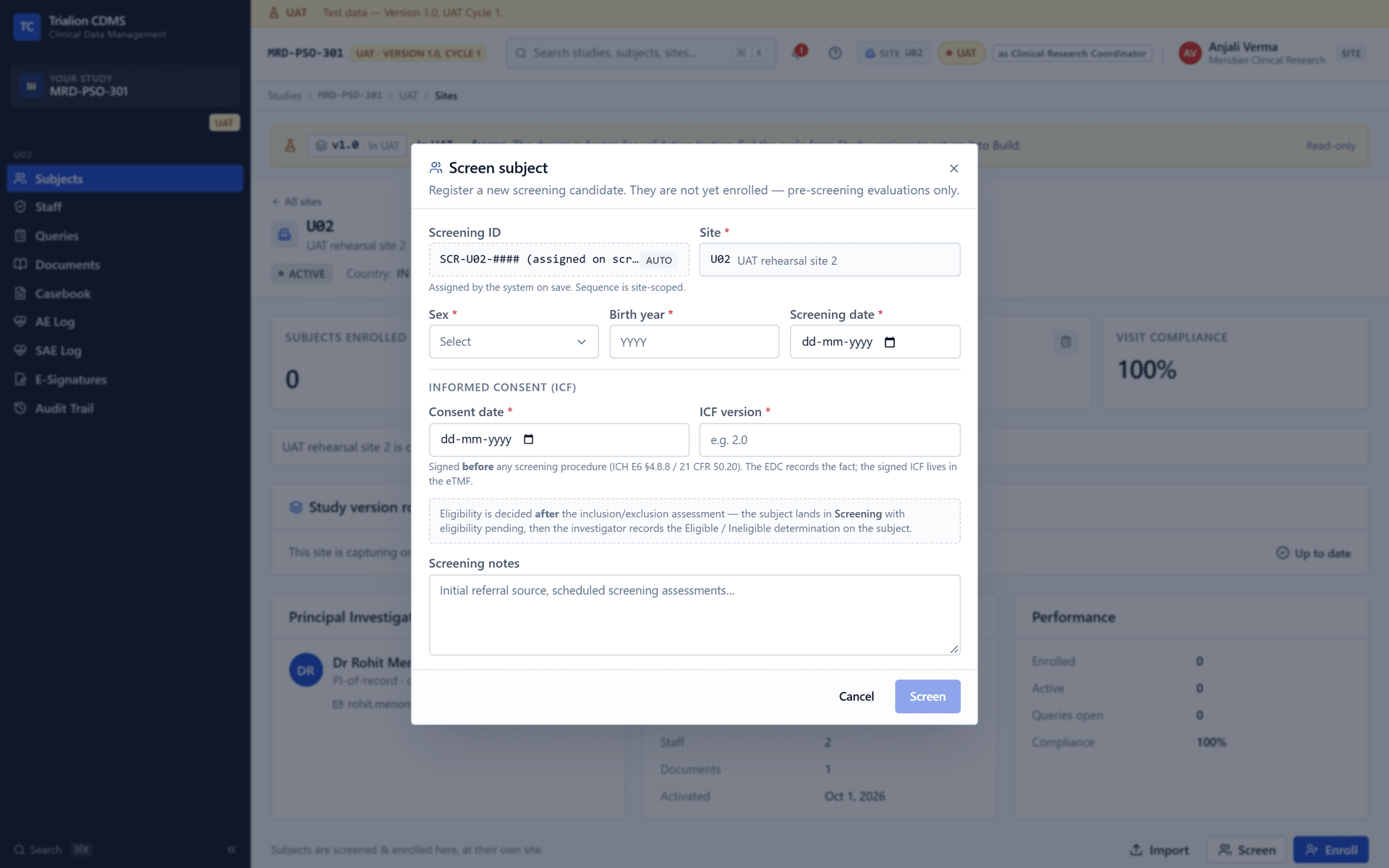This screenshot has height=868, width=1389.
Task: Open Consent date calendar picker icon
Action: click(x=529, y=439)
